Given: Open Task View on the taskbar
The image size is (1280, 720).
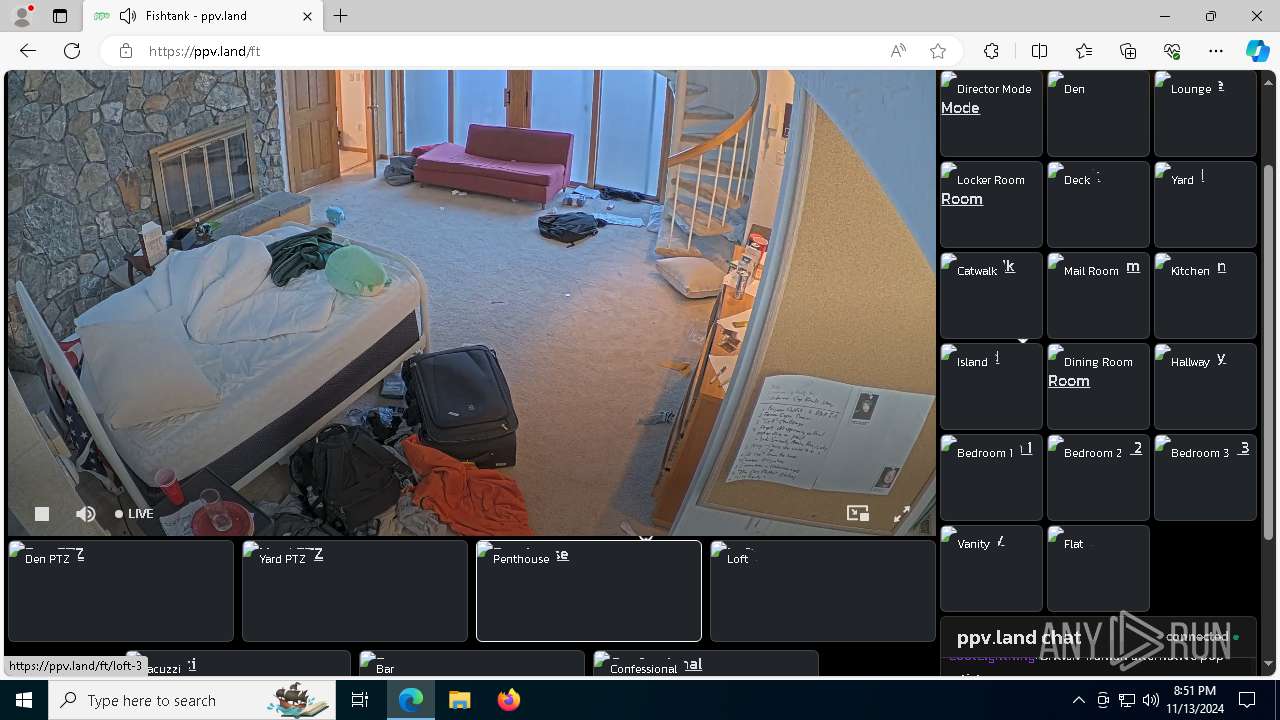Looking at the screenshot, I should 360,700.
